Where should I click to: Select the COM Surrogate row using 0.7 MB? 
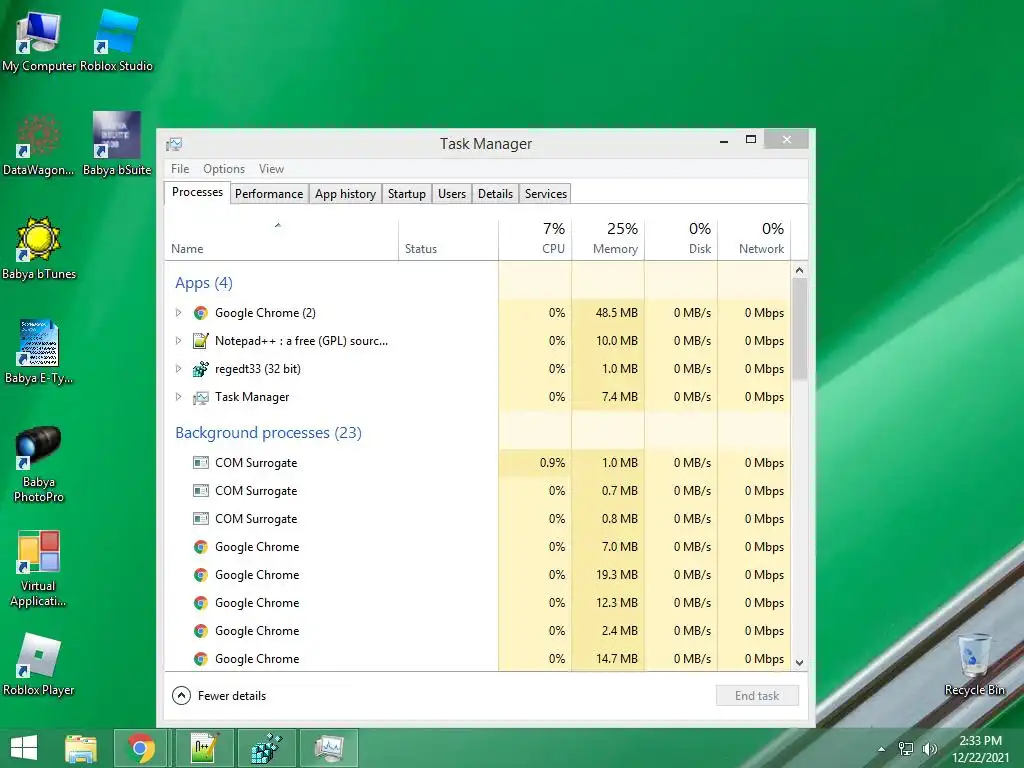(x=478, y=491)
